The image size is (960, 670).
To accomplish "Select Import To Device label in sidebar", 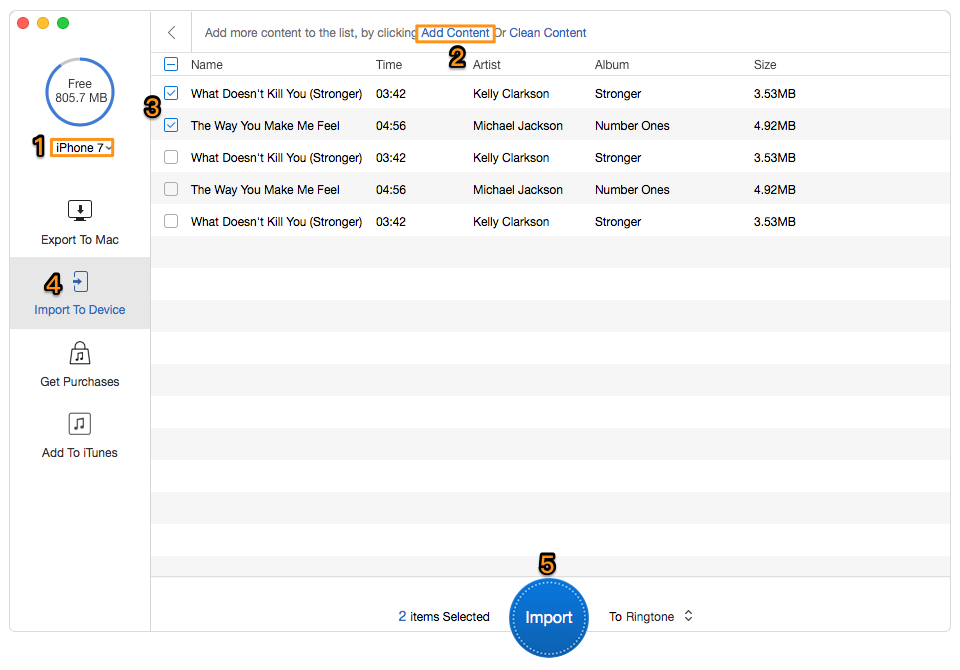I will (x=80, y=310).
